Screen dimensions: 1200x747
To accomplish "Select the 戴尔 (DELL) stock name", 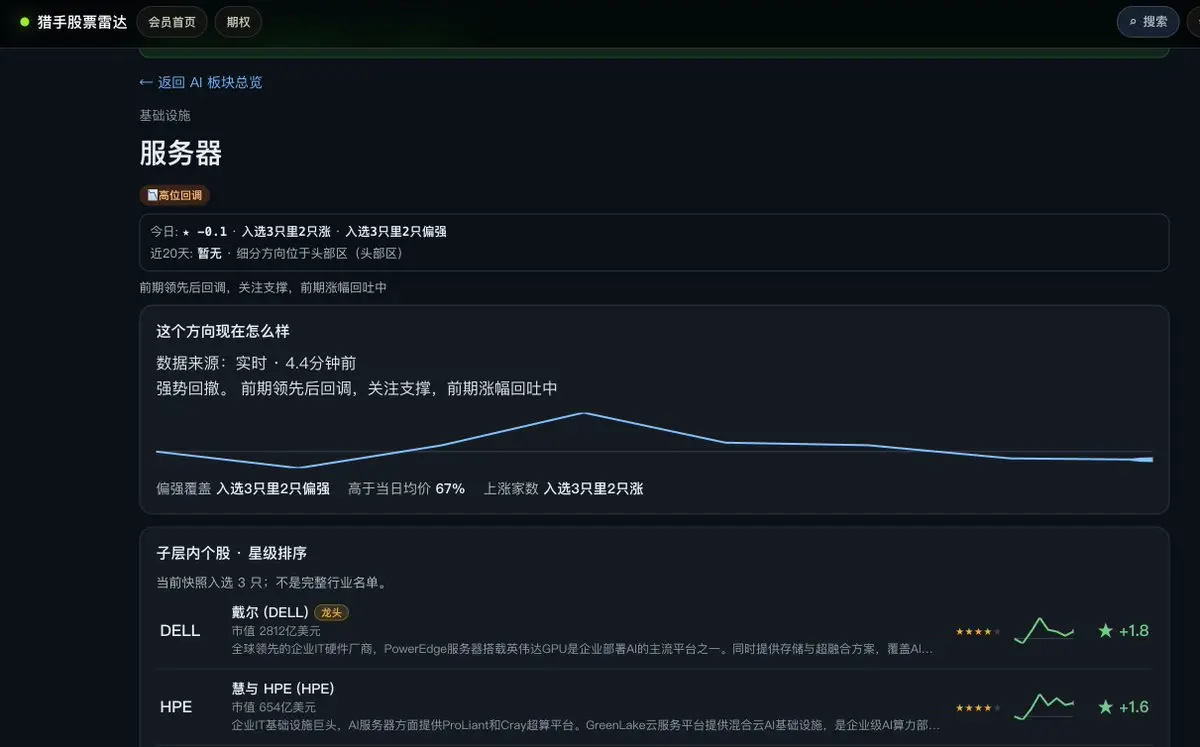I will 270,612.
